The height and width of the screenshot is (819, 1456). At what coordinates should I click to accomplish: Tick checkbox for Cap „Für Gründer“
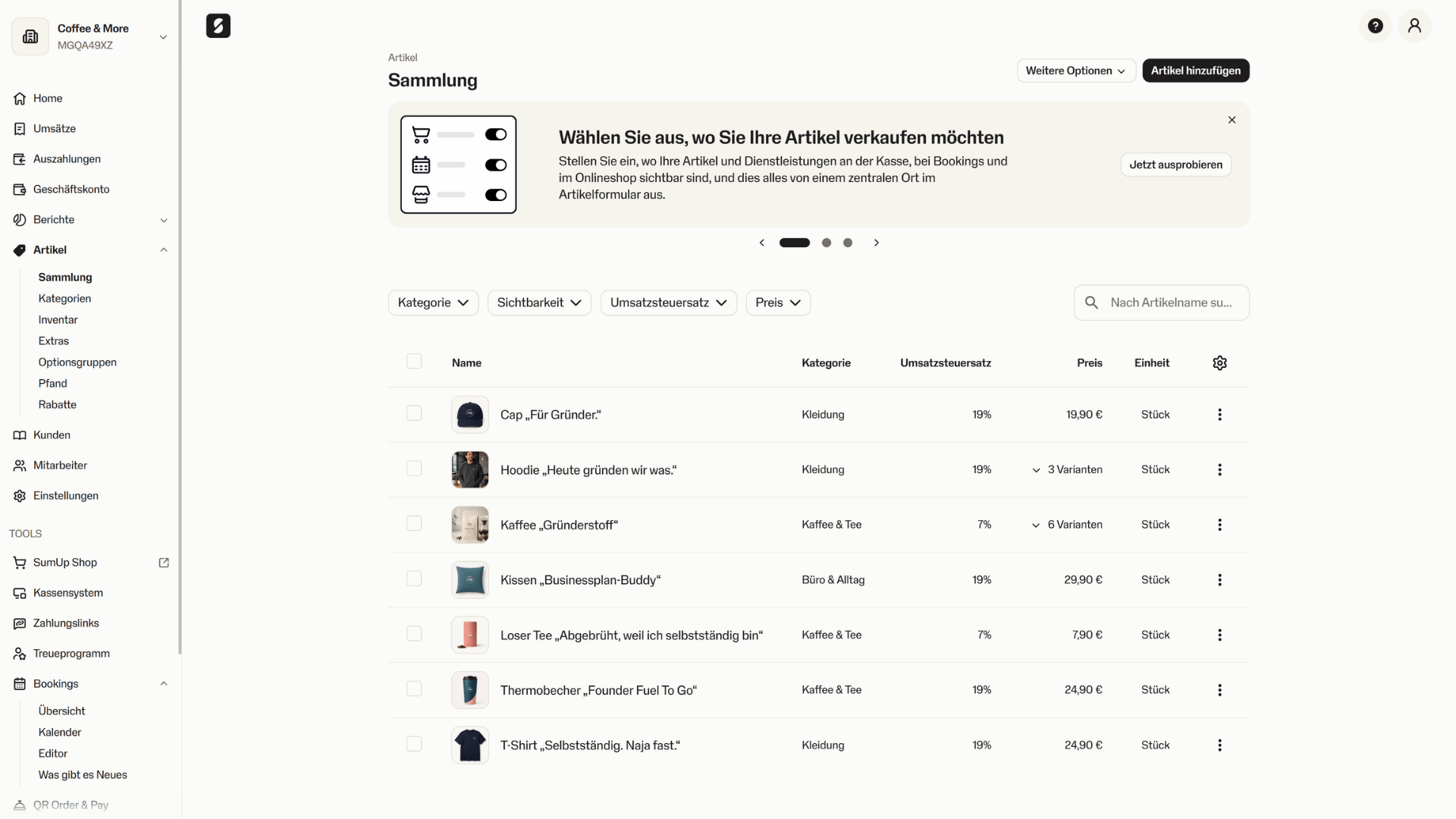[x=414, y=413]
